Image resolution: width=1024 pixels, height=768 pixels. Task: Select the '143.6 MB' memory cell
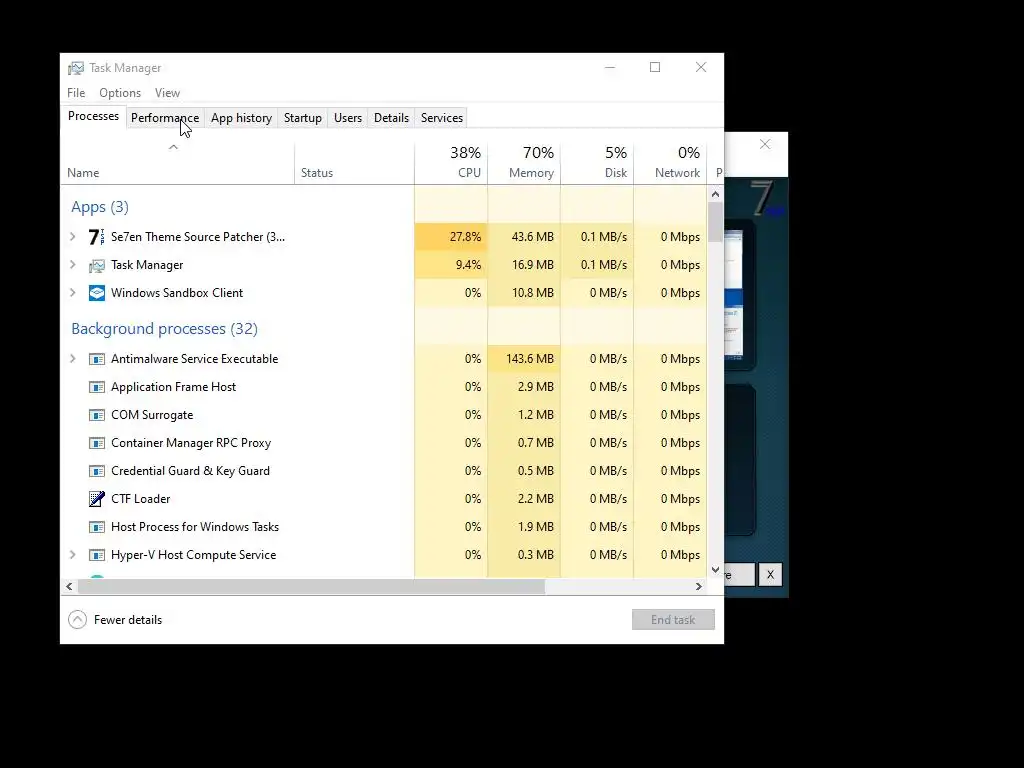click(x=524, y=359)
